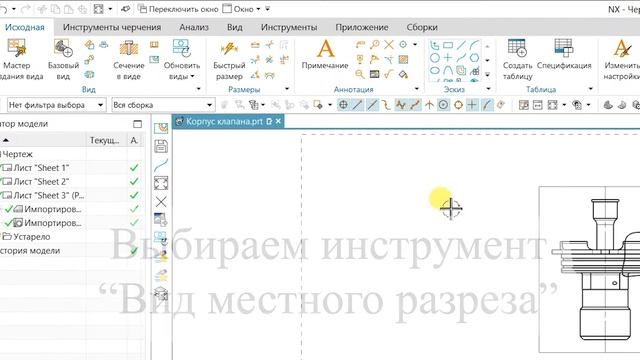The width and height of the screenshot is (640, 360).
Task: Click the linear dimension icon in Размеры
Action: tap(255, 45)
